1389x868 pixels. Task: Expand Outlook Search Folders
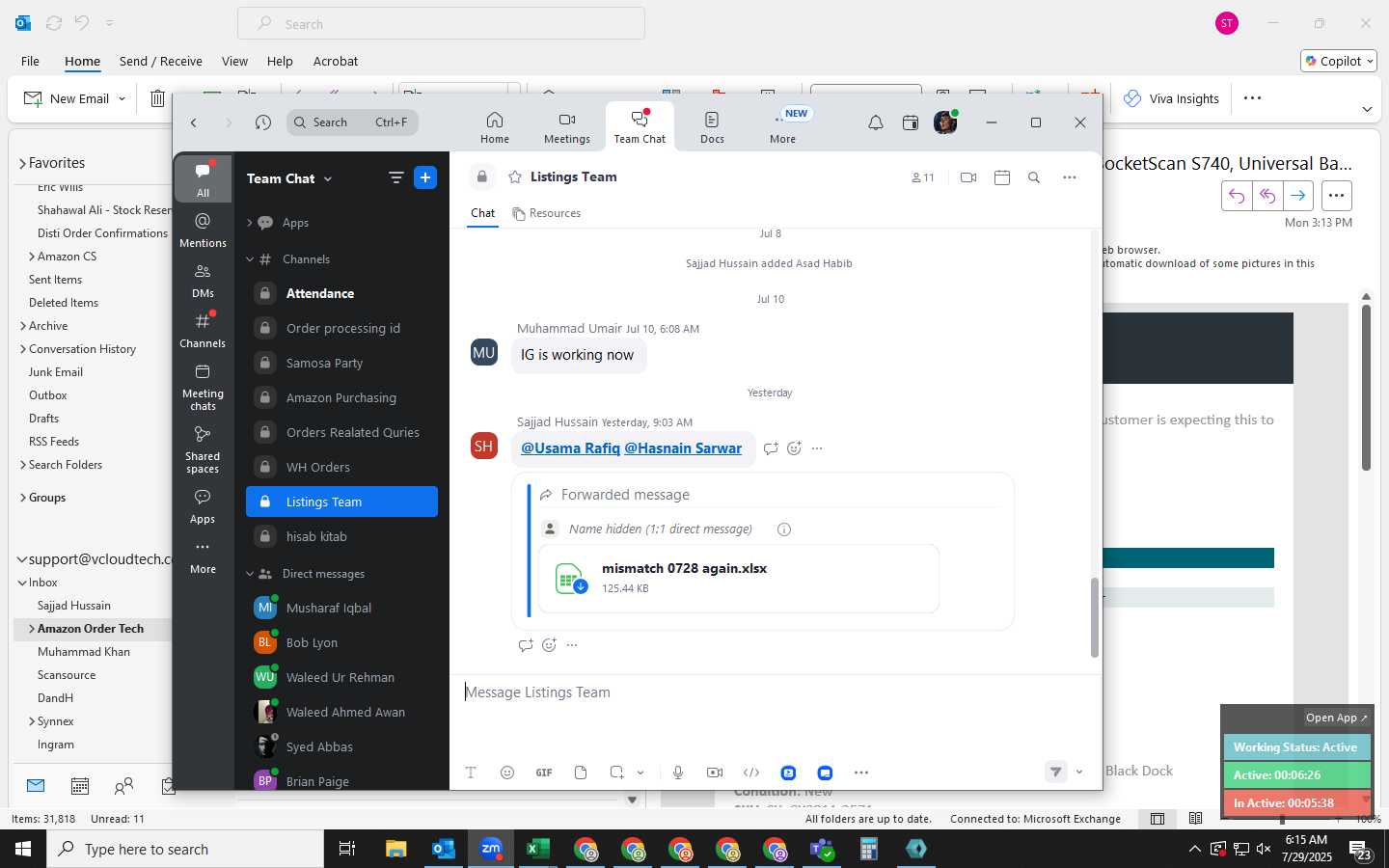click(22, 465)
